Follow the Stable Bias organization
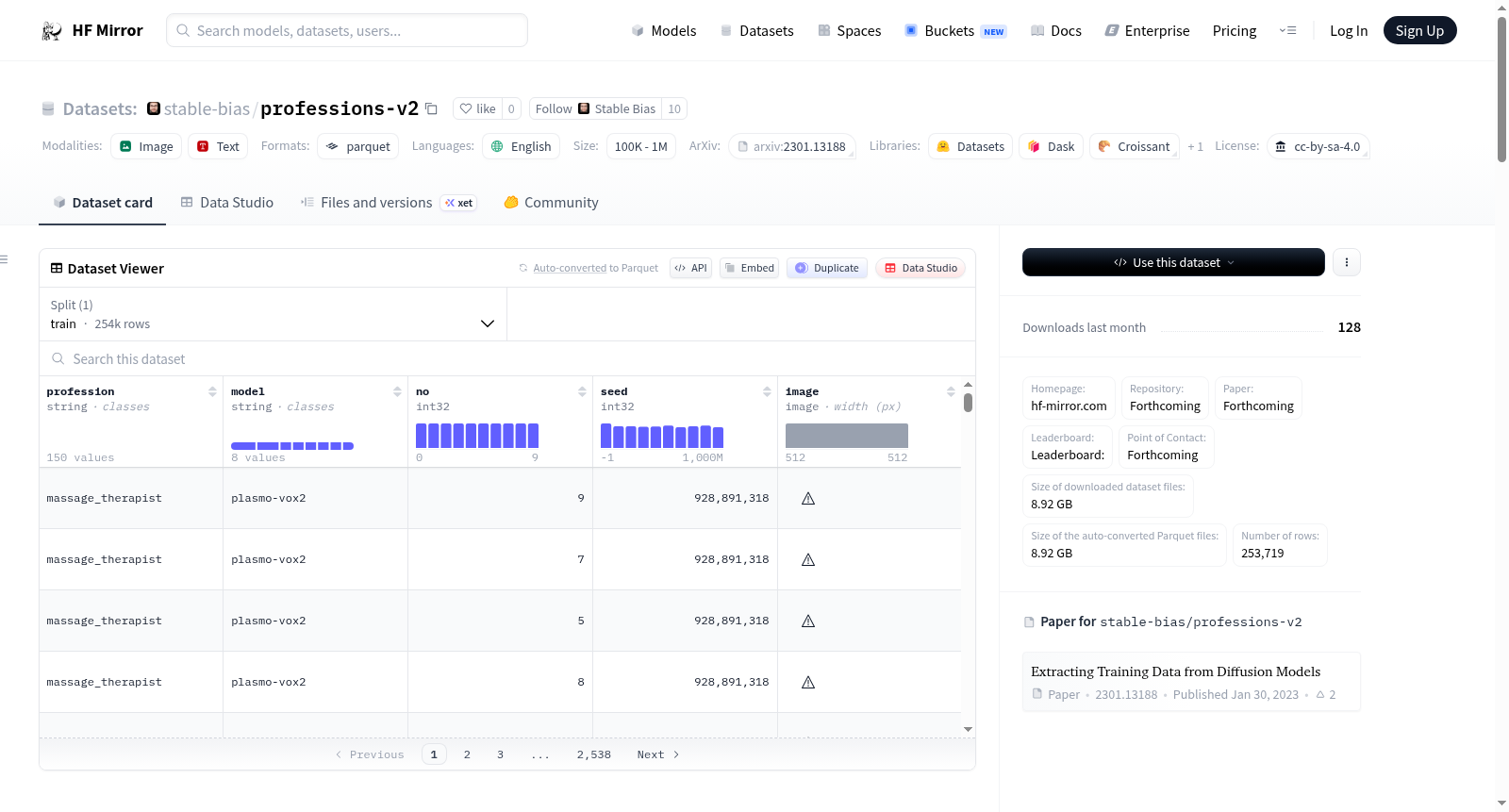The height and width of the screenshot is (812, 1509). coord(595,108)
